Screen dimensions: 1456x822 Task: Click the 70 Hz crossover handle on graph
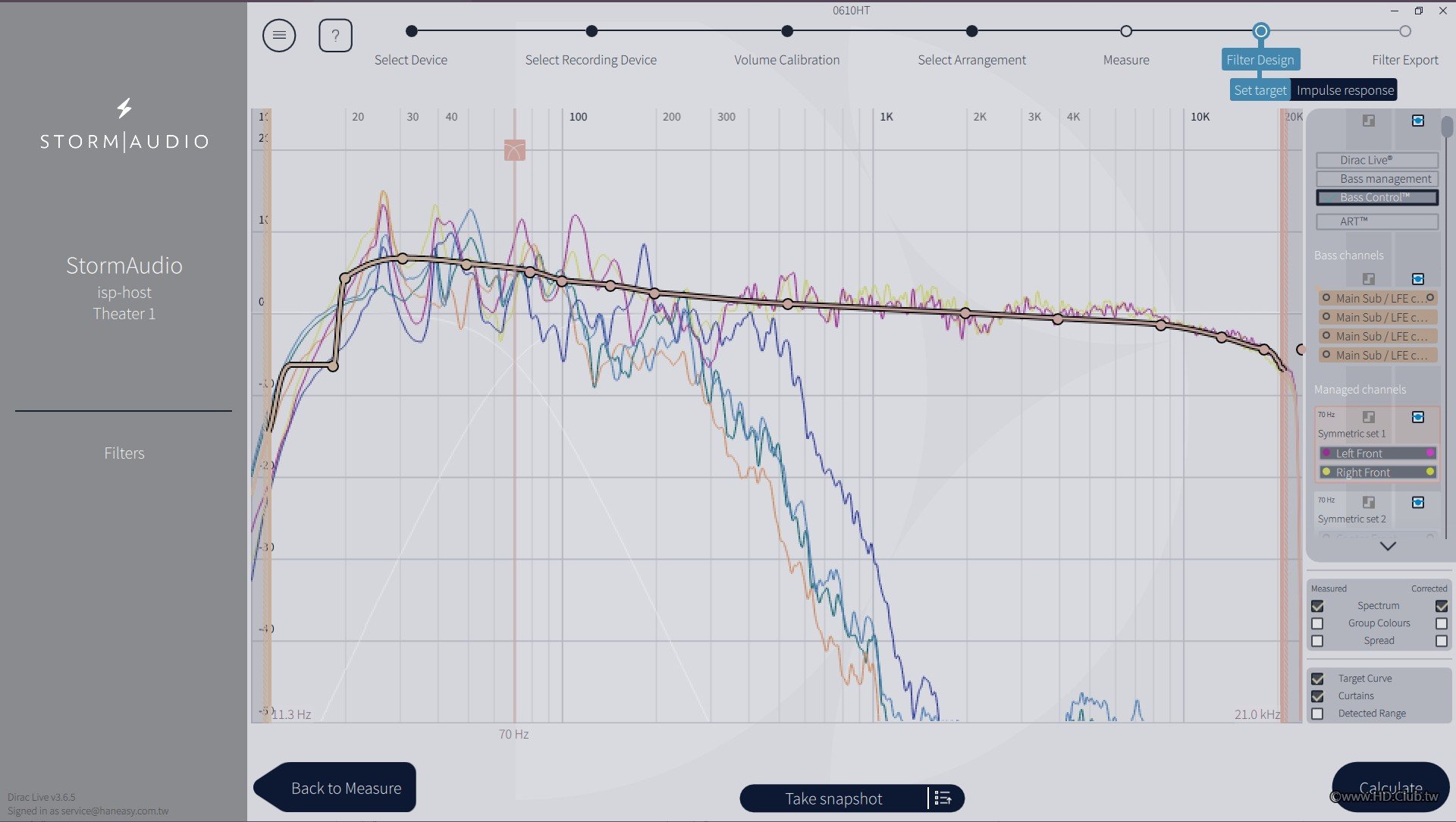(514, 149)
